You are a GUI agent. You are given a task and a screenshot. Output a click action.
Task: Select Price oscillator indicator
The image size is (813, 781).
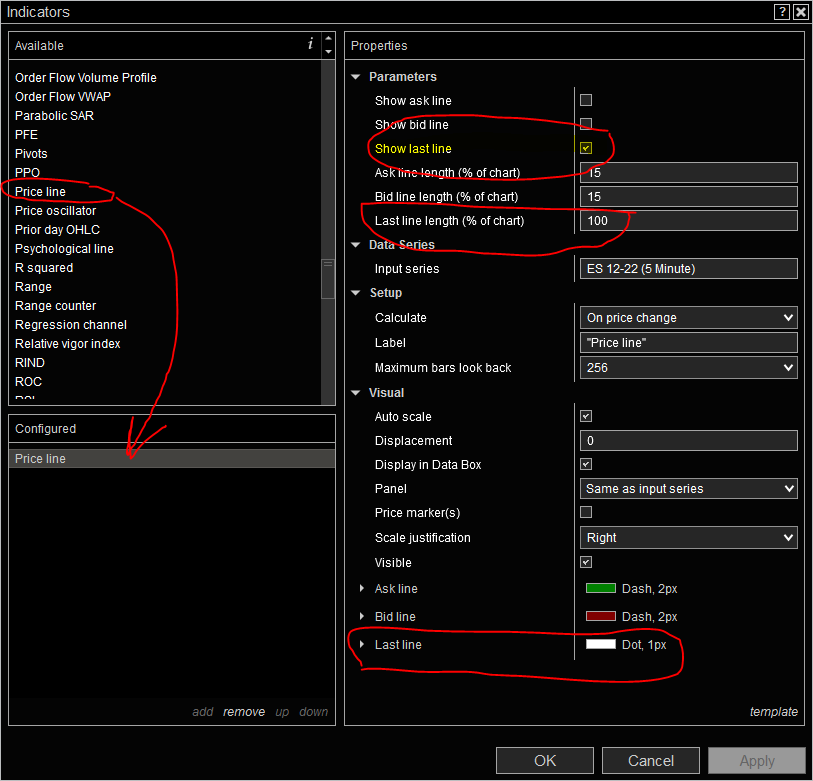click(x=55, y=211)
